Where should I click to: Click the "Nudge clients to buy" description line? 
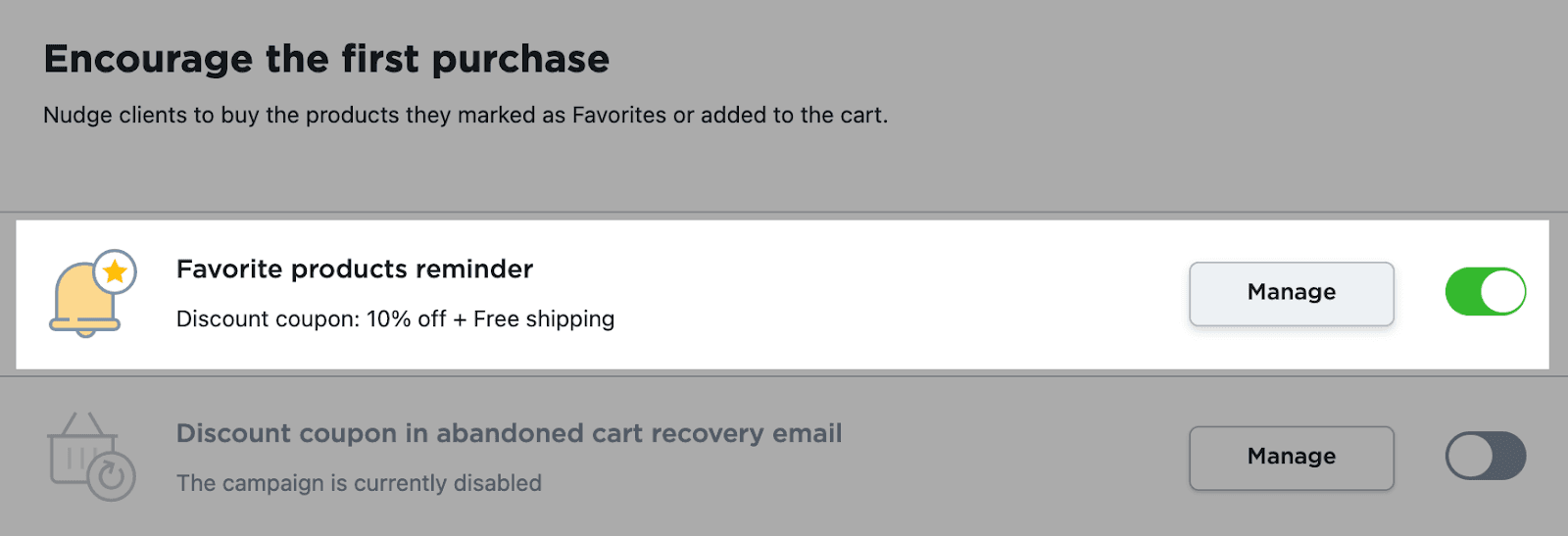(465, 116)
